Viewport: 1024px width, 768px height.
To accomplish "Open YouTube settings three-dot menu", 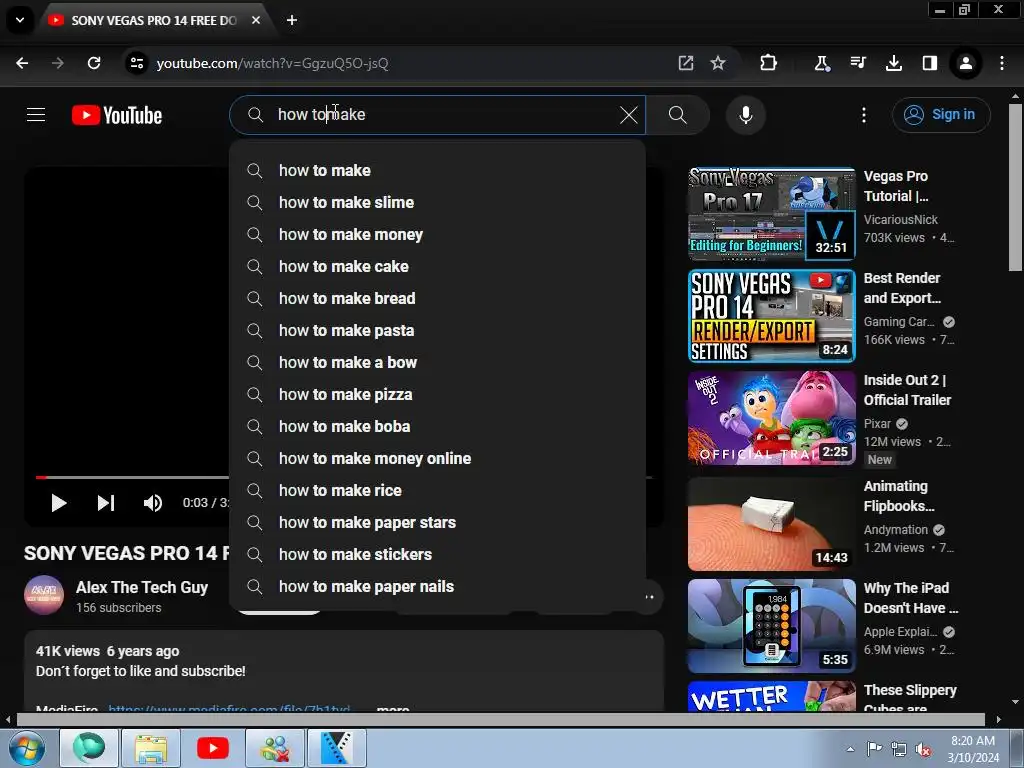I will [863, 115].
